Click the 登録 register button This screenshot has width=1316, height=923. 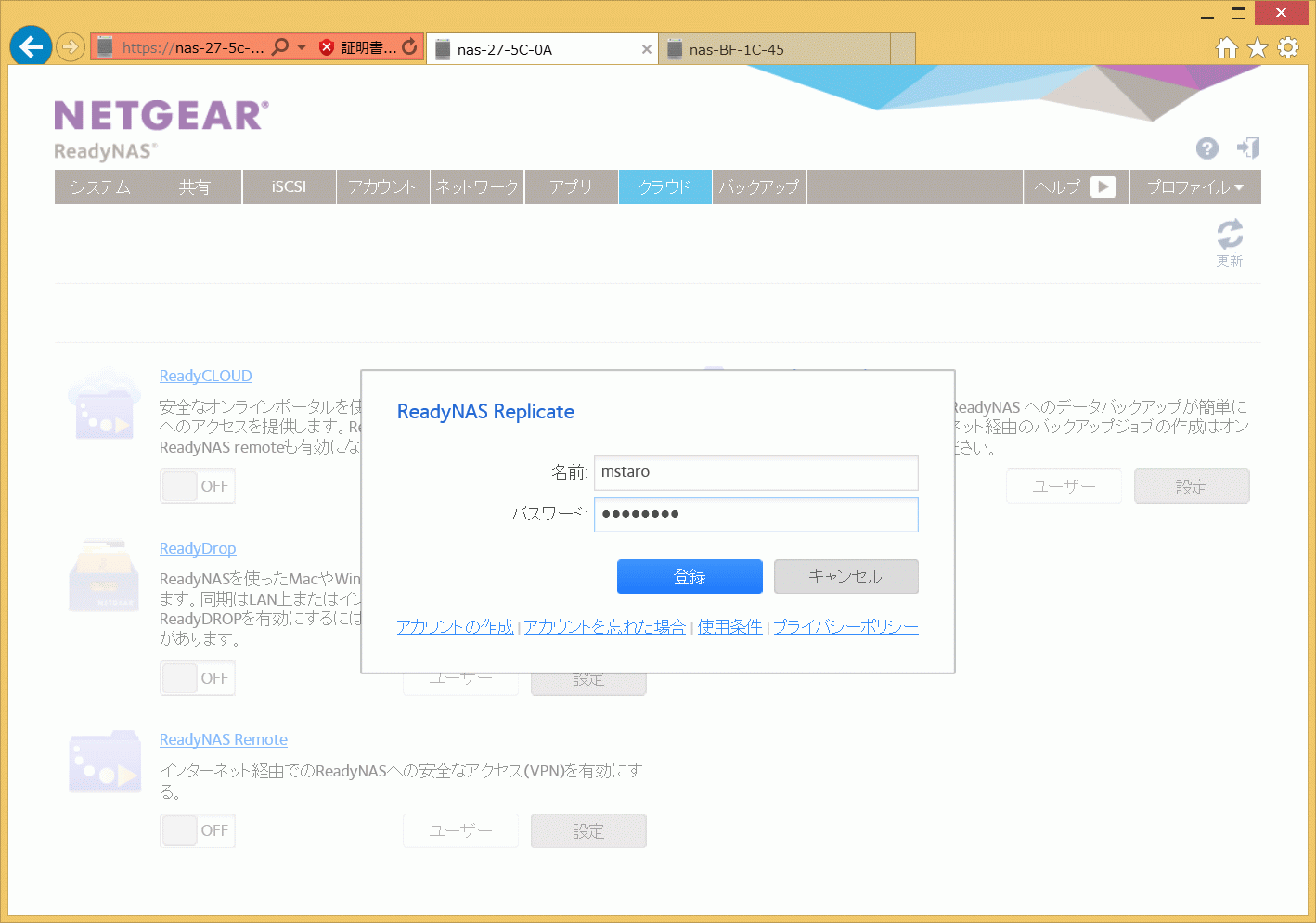tap(690, 576)
